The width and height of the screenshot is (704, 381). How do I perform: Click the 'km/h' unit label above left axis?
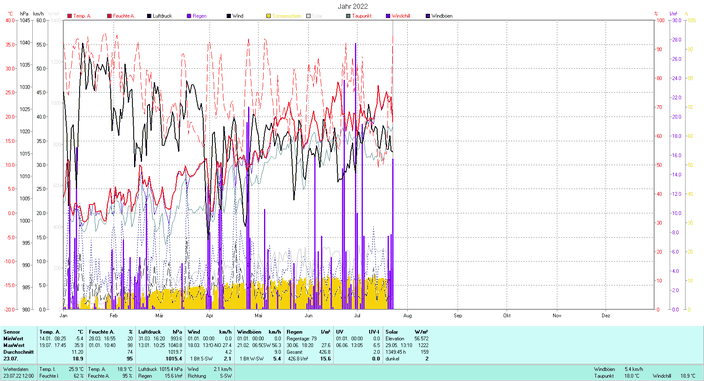39,14
